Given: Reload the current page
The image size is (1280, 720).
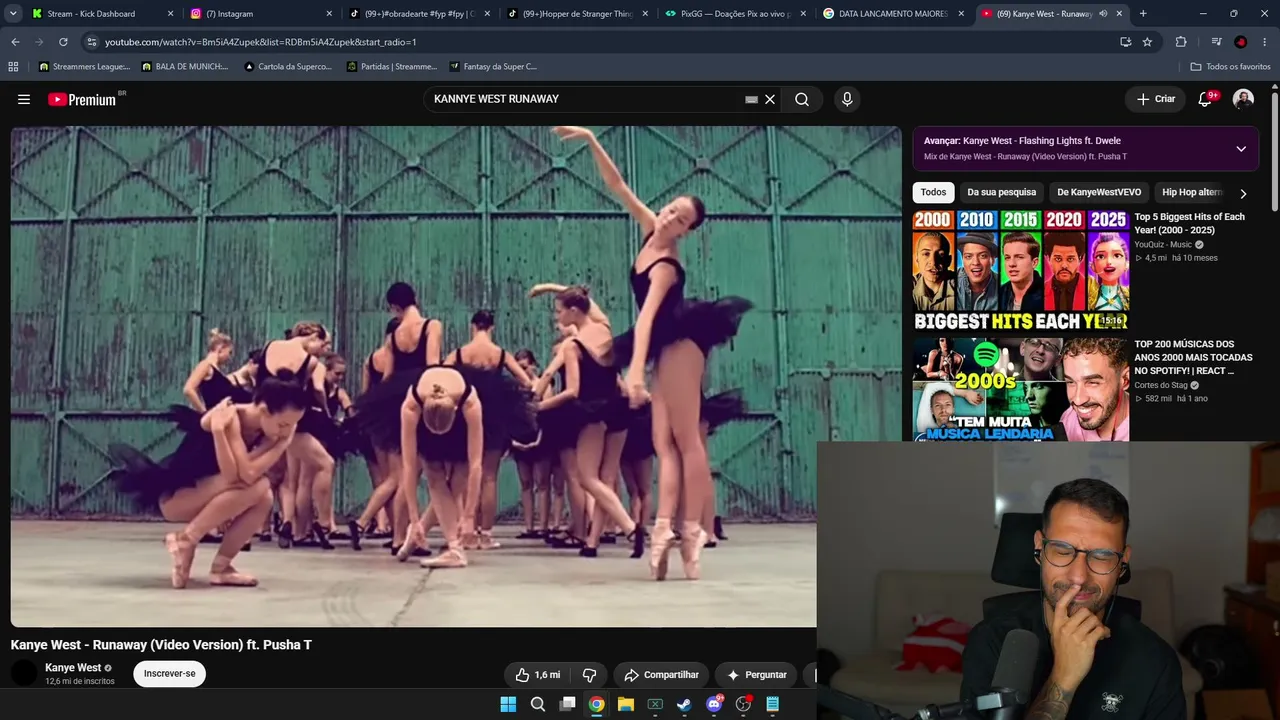Looking at the screenshot, I should coord(63,42).
